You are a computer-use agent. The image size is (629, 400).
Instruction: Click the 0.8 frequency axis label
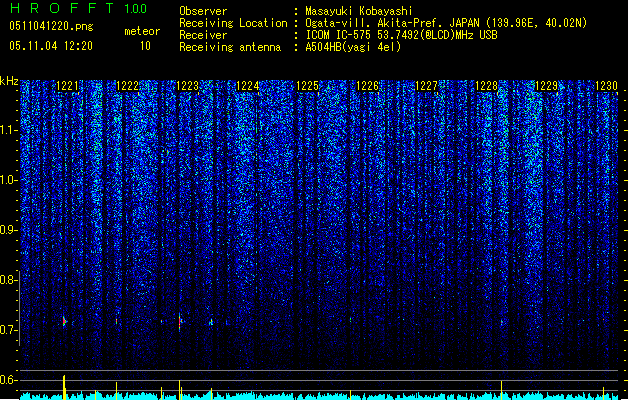9,280
